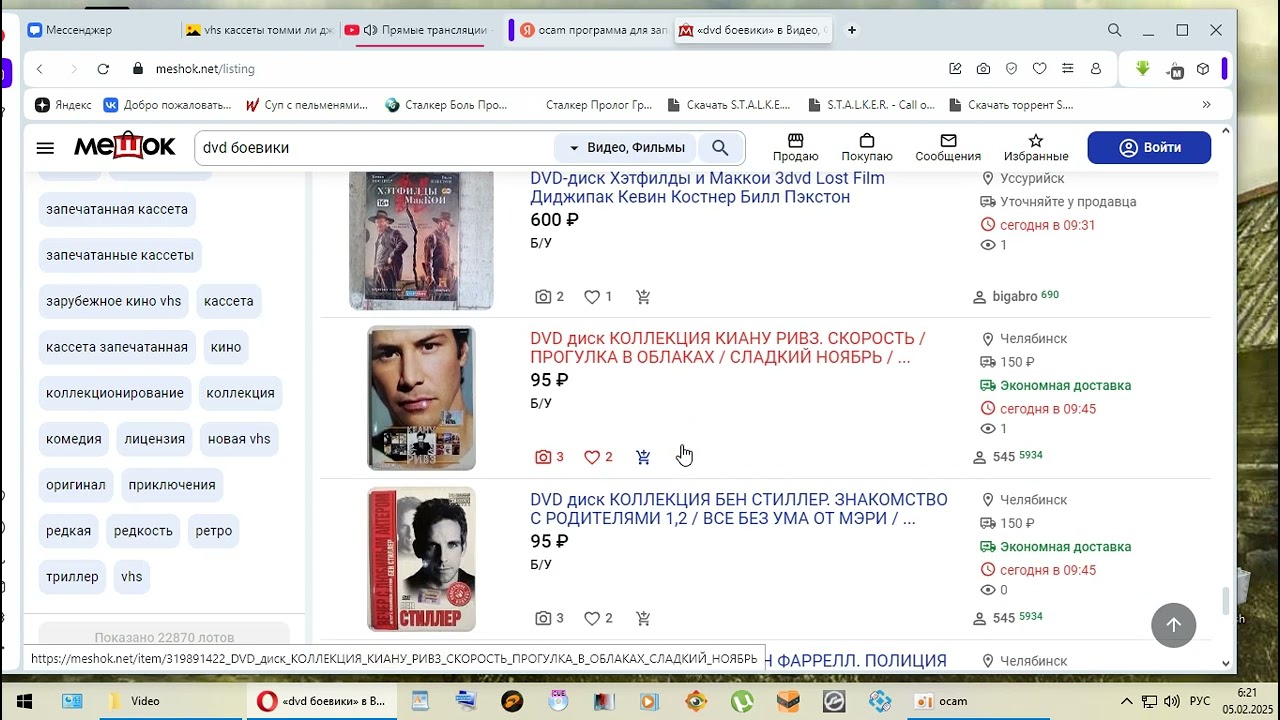Add Хэтфилды и Маккои DVD to cart

(x=643, y=297)
